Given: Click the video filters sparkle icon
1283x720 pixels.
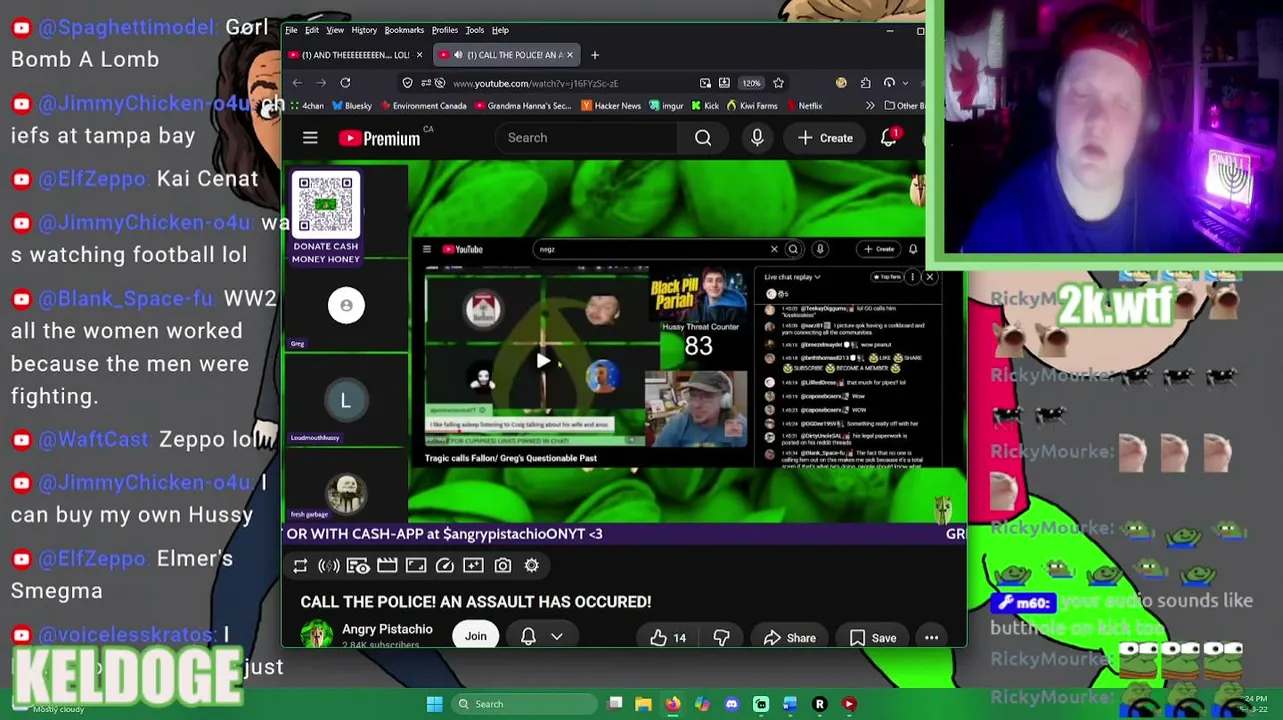Looking at the screenshot, I should coord(474,566).
